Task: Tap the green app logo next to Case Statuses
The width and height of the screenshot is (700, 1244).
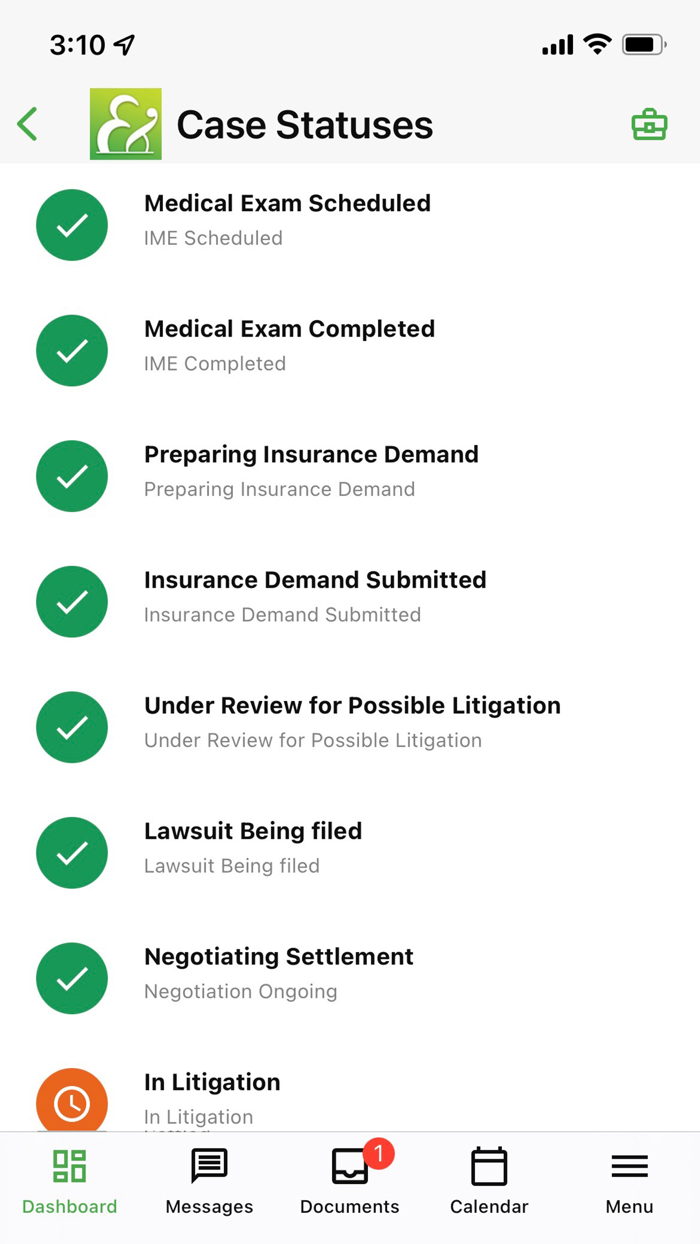Action: 124,124
